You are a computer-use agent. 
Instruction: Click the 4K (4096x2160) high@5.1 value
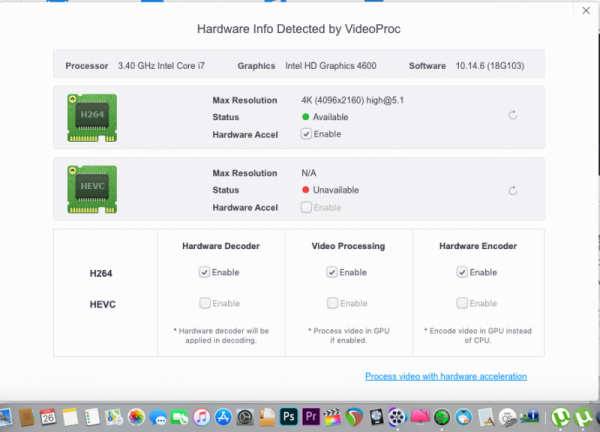click(352, 100)
